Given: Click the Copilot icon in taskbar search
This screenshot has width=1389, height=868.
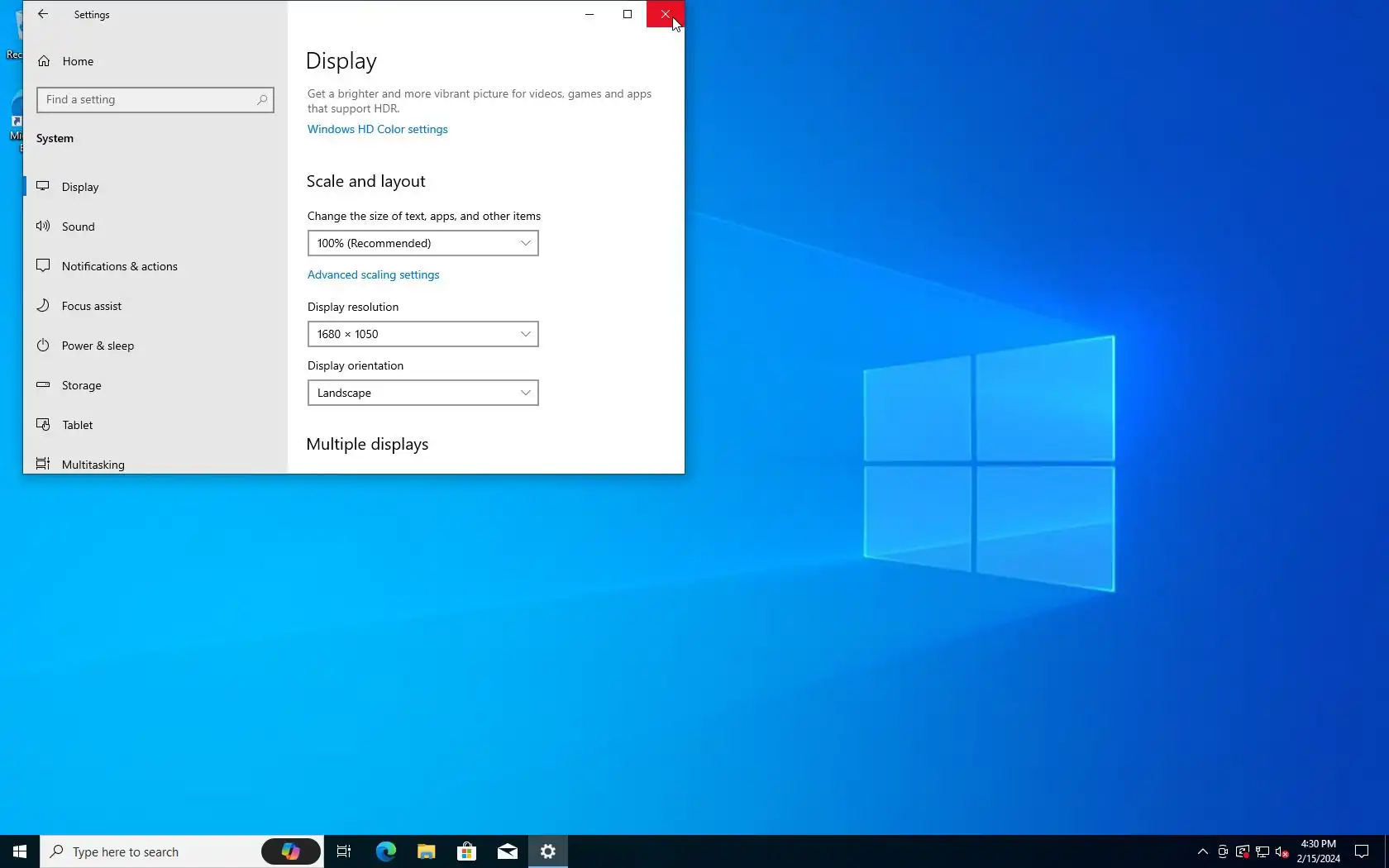Looking at the screenshot, I should [291, 851].
